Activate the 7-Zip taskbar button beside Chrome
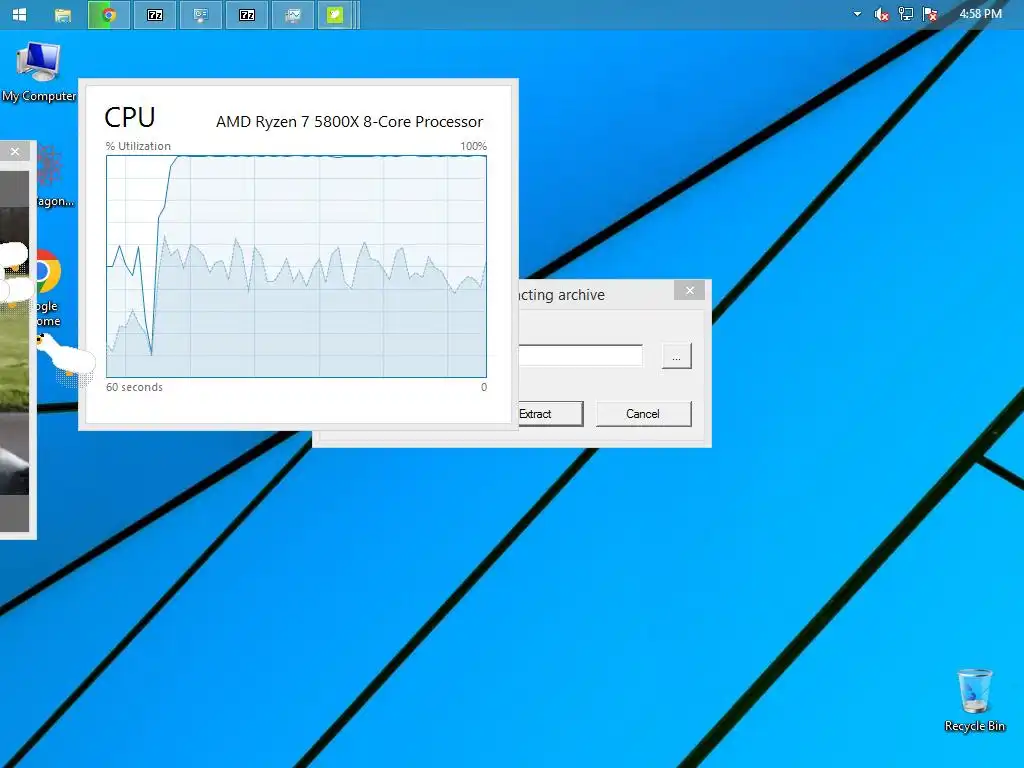This screenshot has width=1024, height=768. 155,14
